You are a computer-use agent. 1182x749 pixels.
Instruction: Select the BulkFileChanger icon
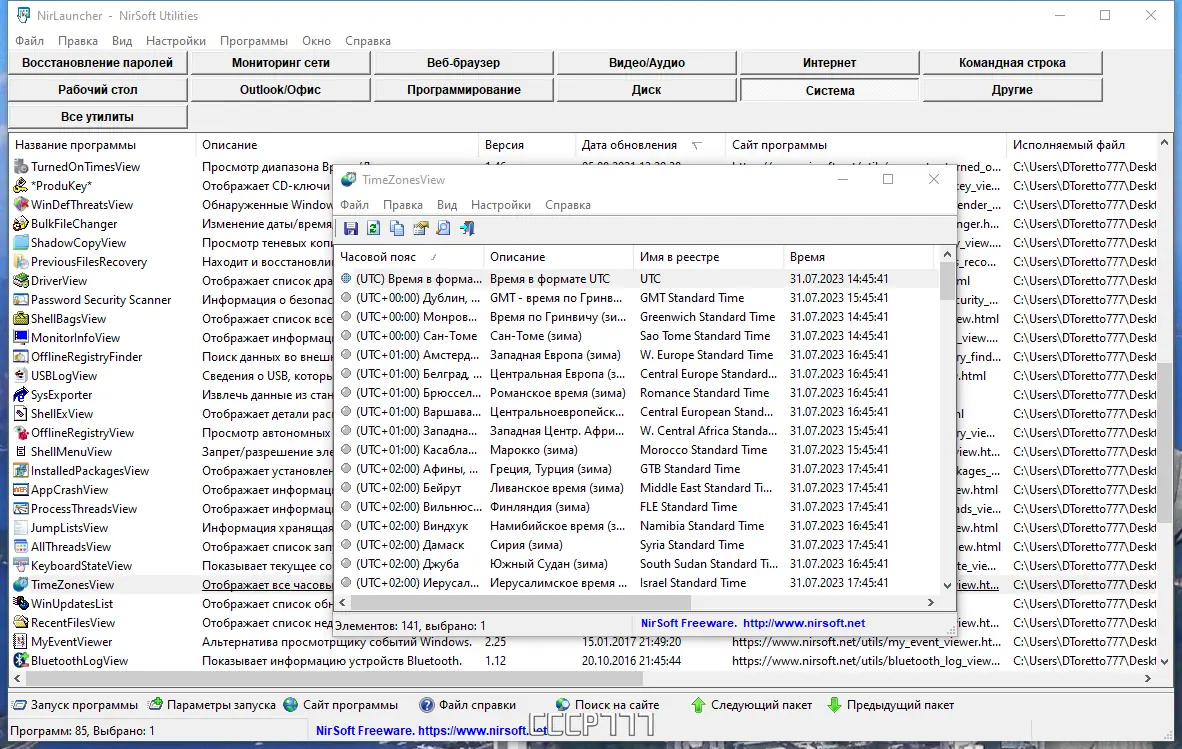coord(21,224)
